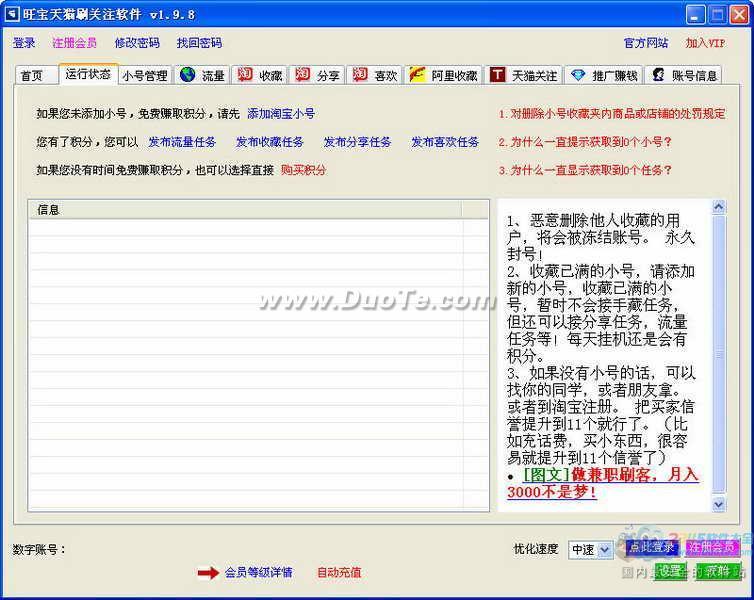Viewport: 754px width, 600px height.
Task: Click the 发布流量任务 link
Action: [x=182, y=142]
